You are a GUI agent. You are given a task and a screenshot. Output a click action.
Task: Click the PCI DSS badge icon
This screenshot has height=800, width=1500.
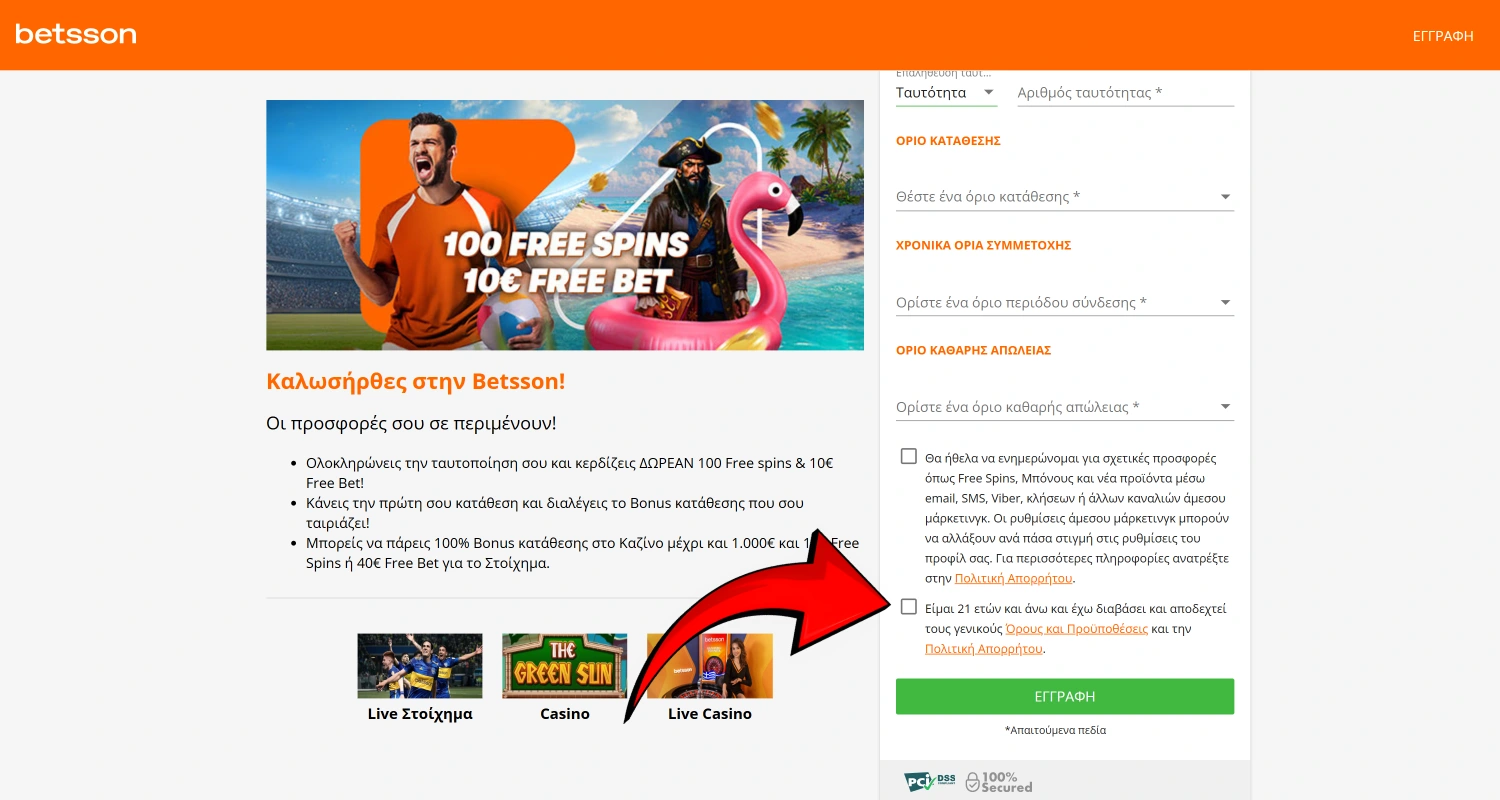coord(930,782)
